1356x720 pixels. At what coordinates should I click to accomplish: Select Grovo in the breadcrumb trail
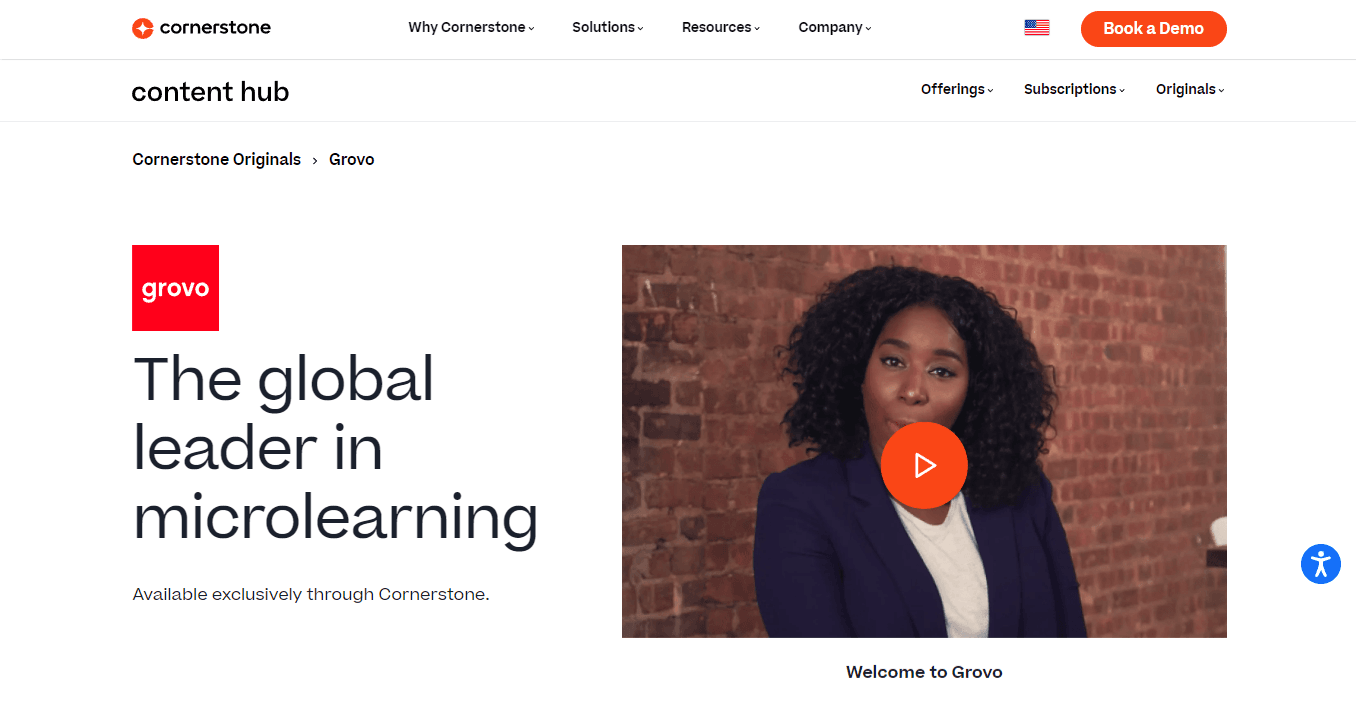pos(351,159)
